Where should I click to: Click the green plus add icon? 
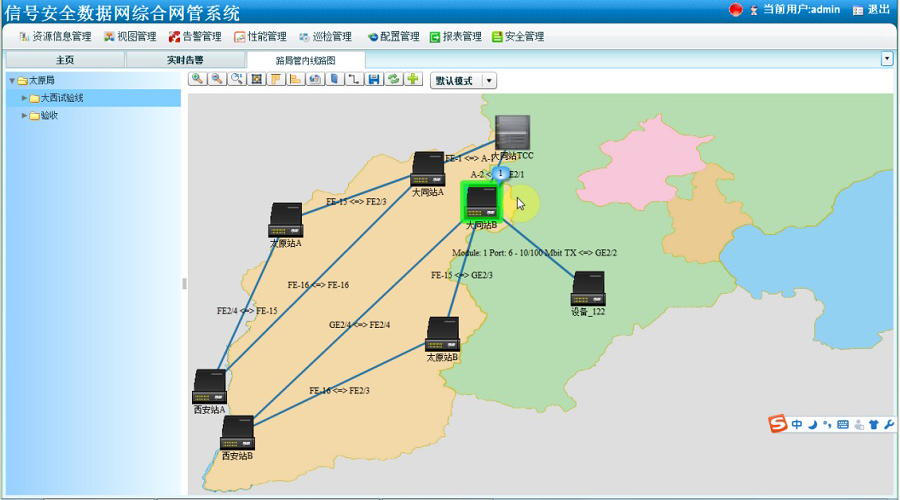pyautogui.click(x=413, y=79)
